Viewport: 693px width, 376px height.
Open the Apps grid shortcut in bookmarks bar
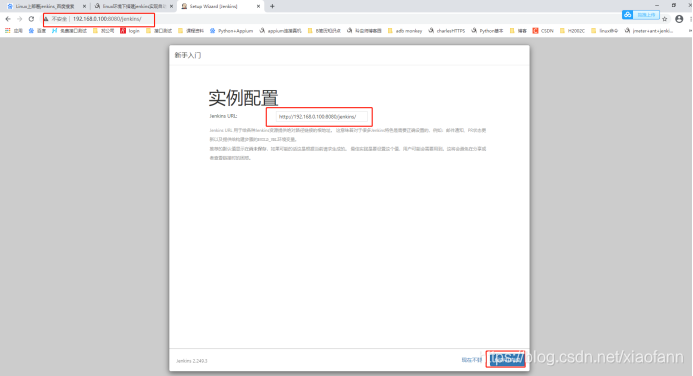pyautogui.click(x=14, y=31)
